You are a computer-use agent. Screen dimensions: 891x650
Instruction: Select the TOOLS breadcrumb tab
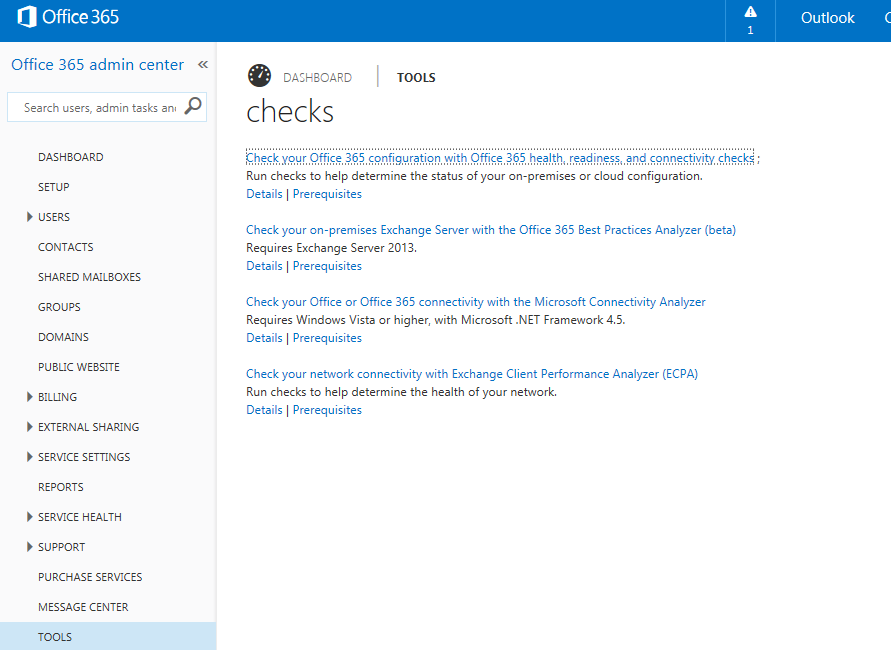click(x=416, y=78)
